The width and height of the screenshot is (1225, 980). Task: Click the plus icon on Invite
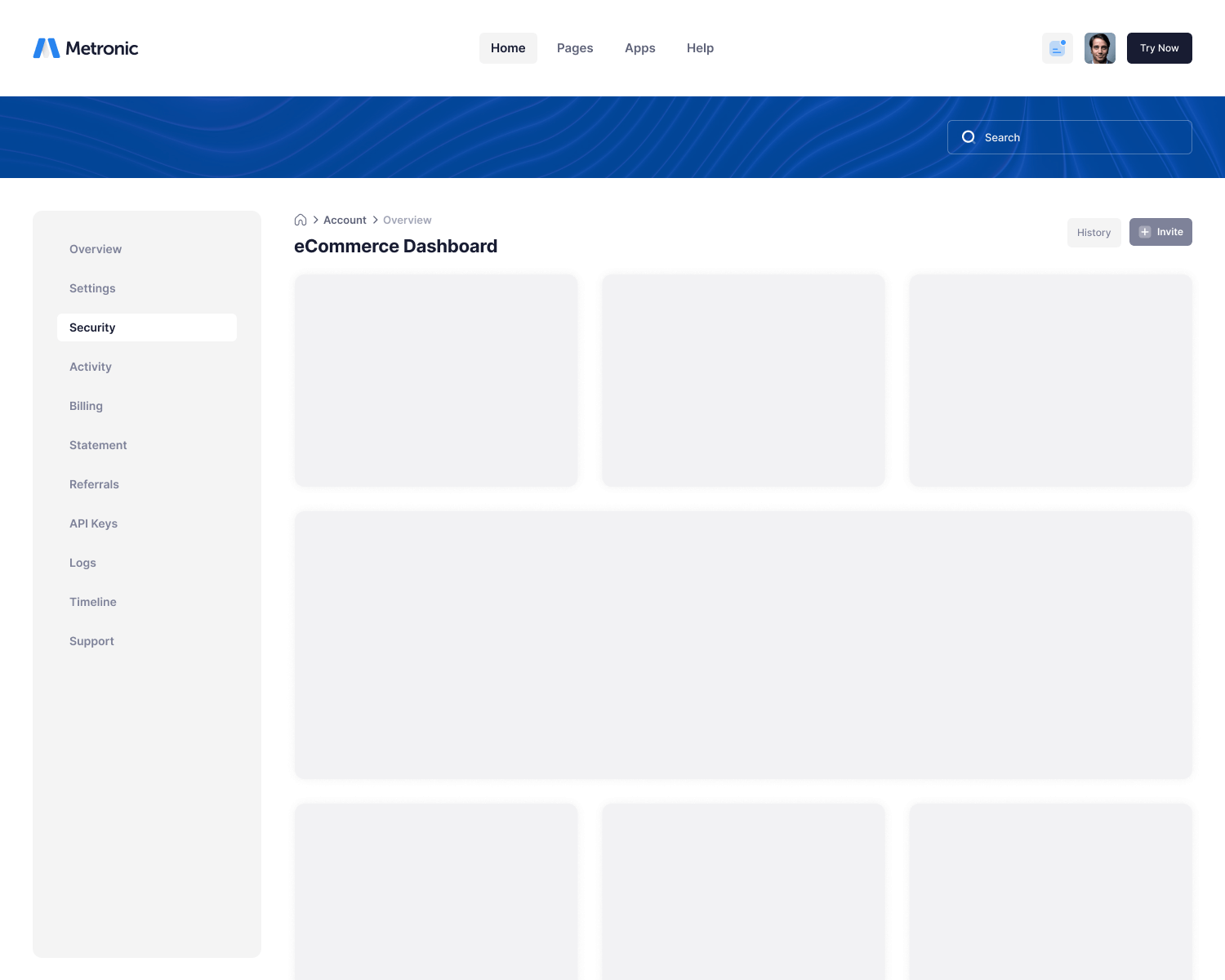1145,232
